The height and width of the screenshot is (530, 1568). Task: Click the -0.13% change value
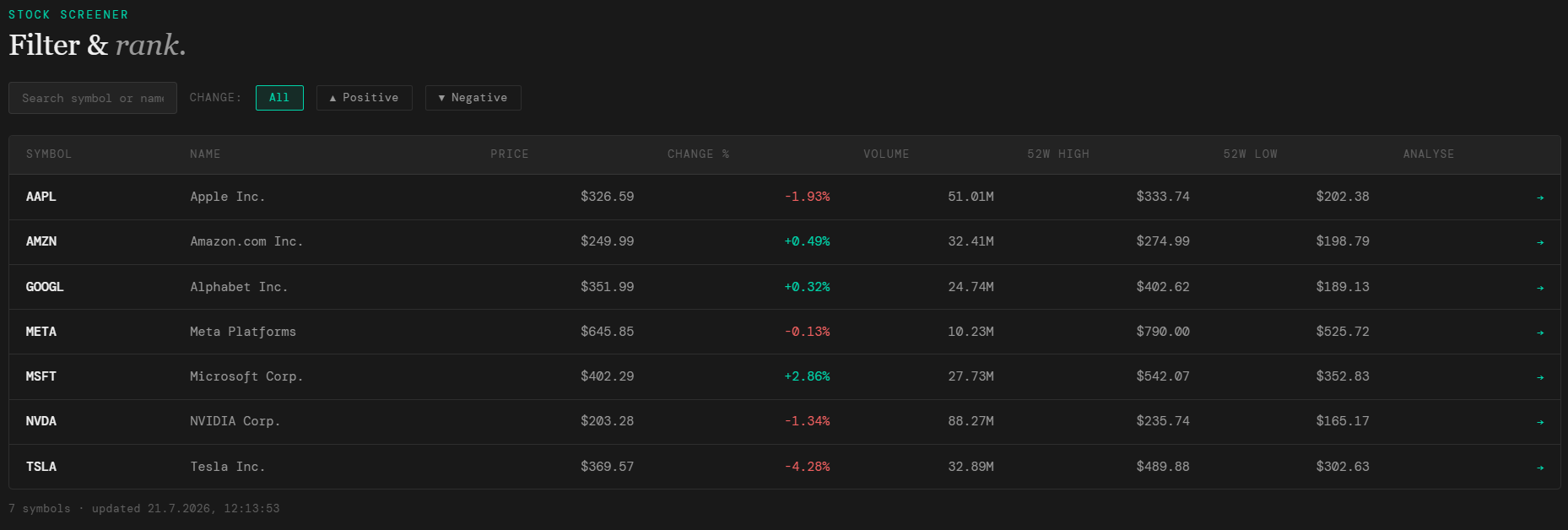coord(808,332)
